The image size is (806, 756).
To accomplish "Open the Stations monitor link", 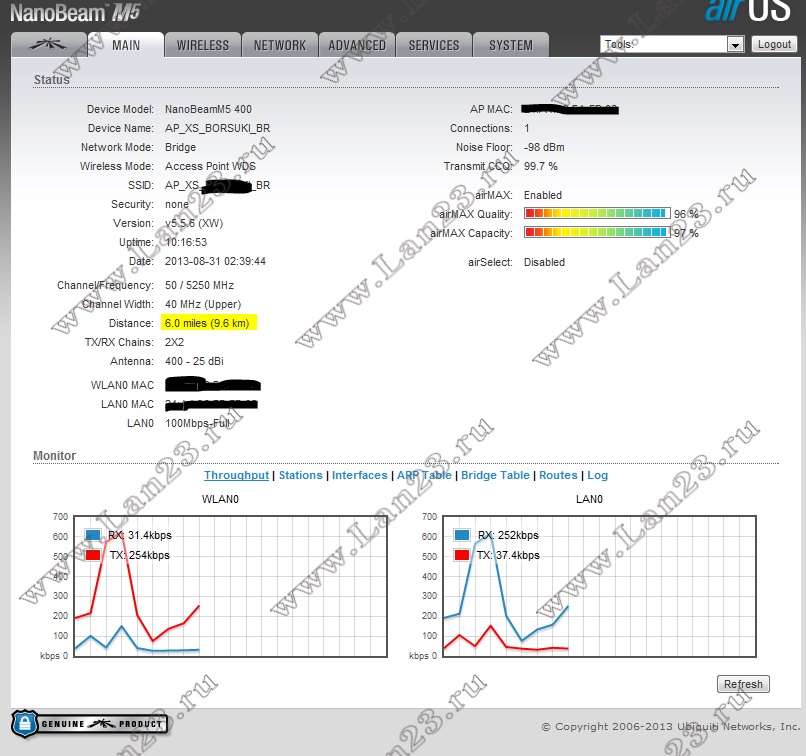I will tap(301, 475).
